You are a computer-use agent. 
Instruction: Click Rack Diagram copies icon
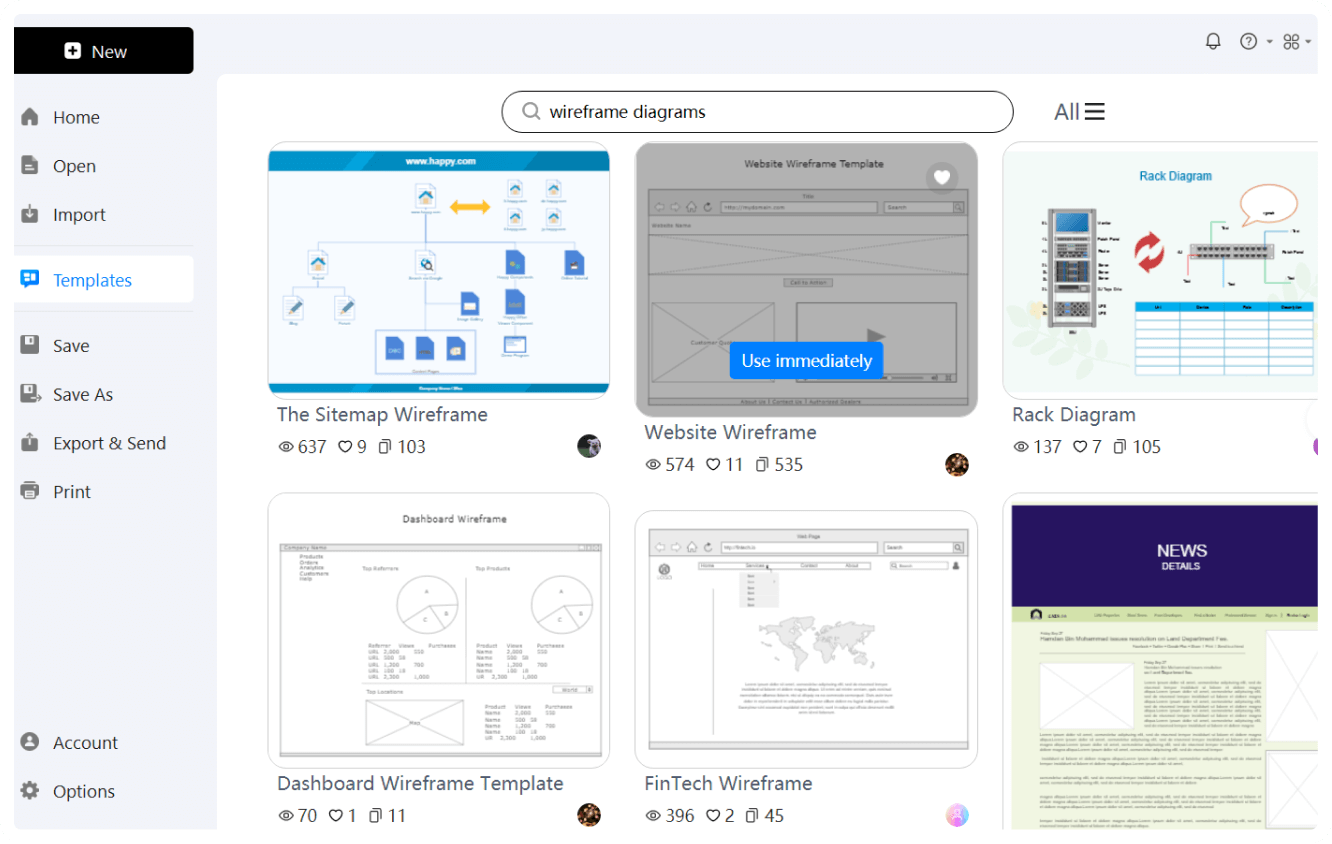pyautogui.click(x=1120, y=447)
